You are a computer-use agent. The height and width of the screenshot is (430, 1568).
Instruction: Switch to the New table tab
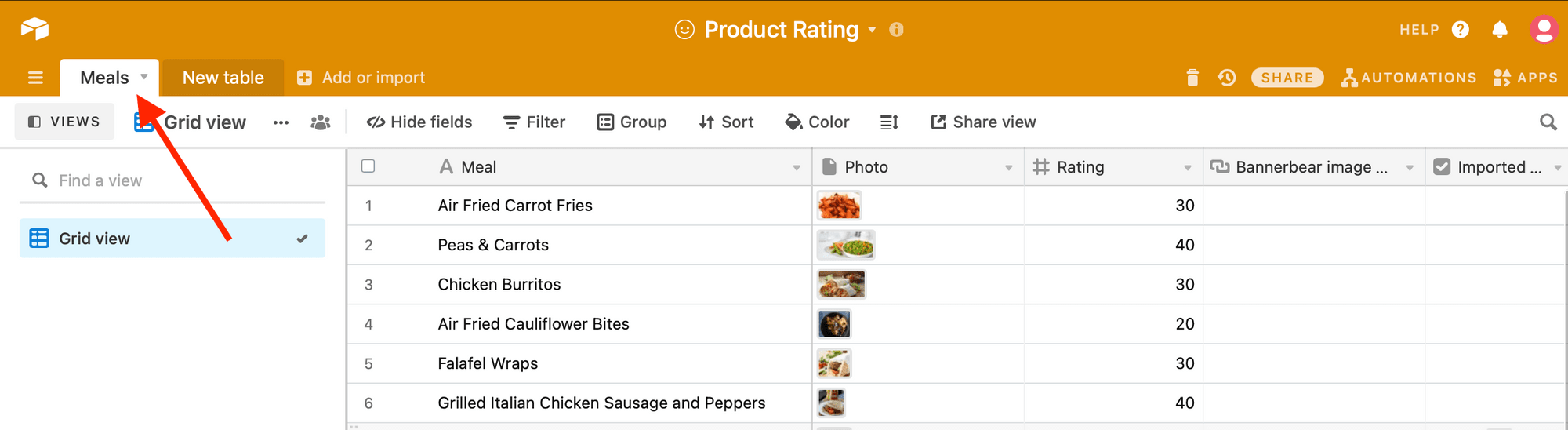tap(223, 78)
